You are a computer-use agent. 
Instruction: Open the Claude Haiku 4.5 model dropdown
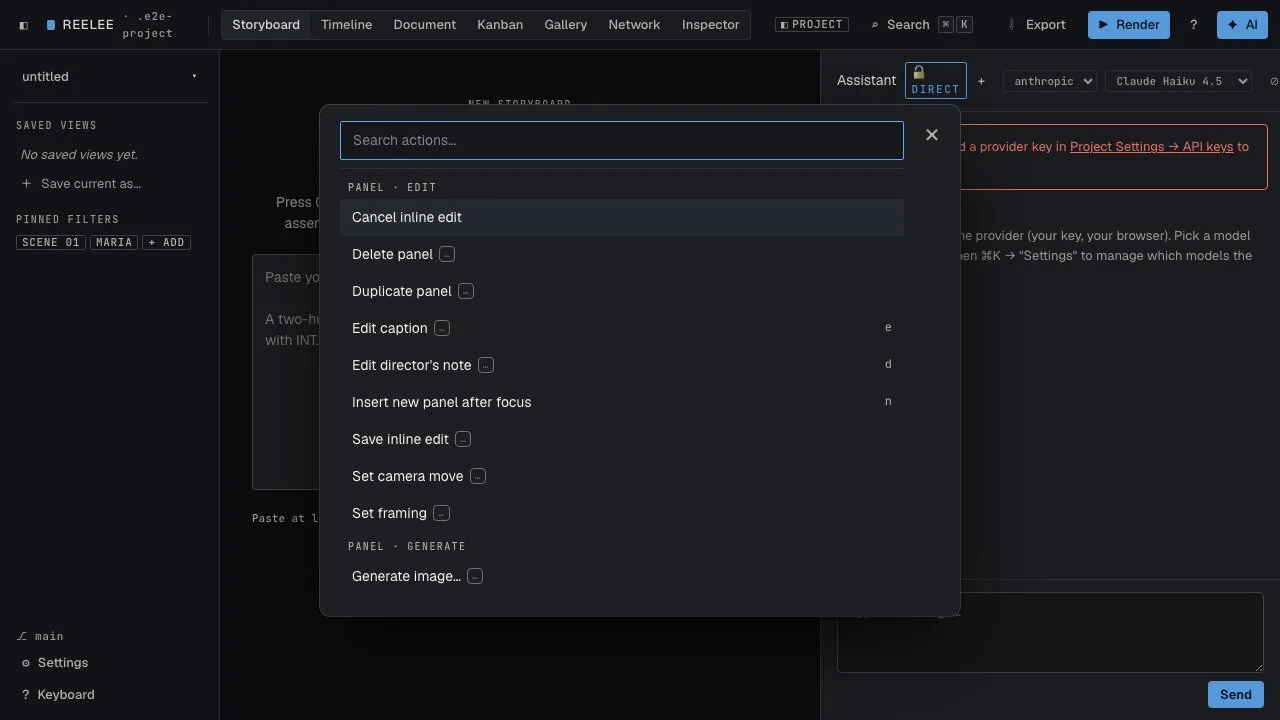[1178, 81]
